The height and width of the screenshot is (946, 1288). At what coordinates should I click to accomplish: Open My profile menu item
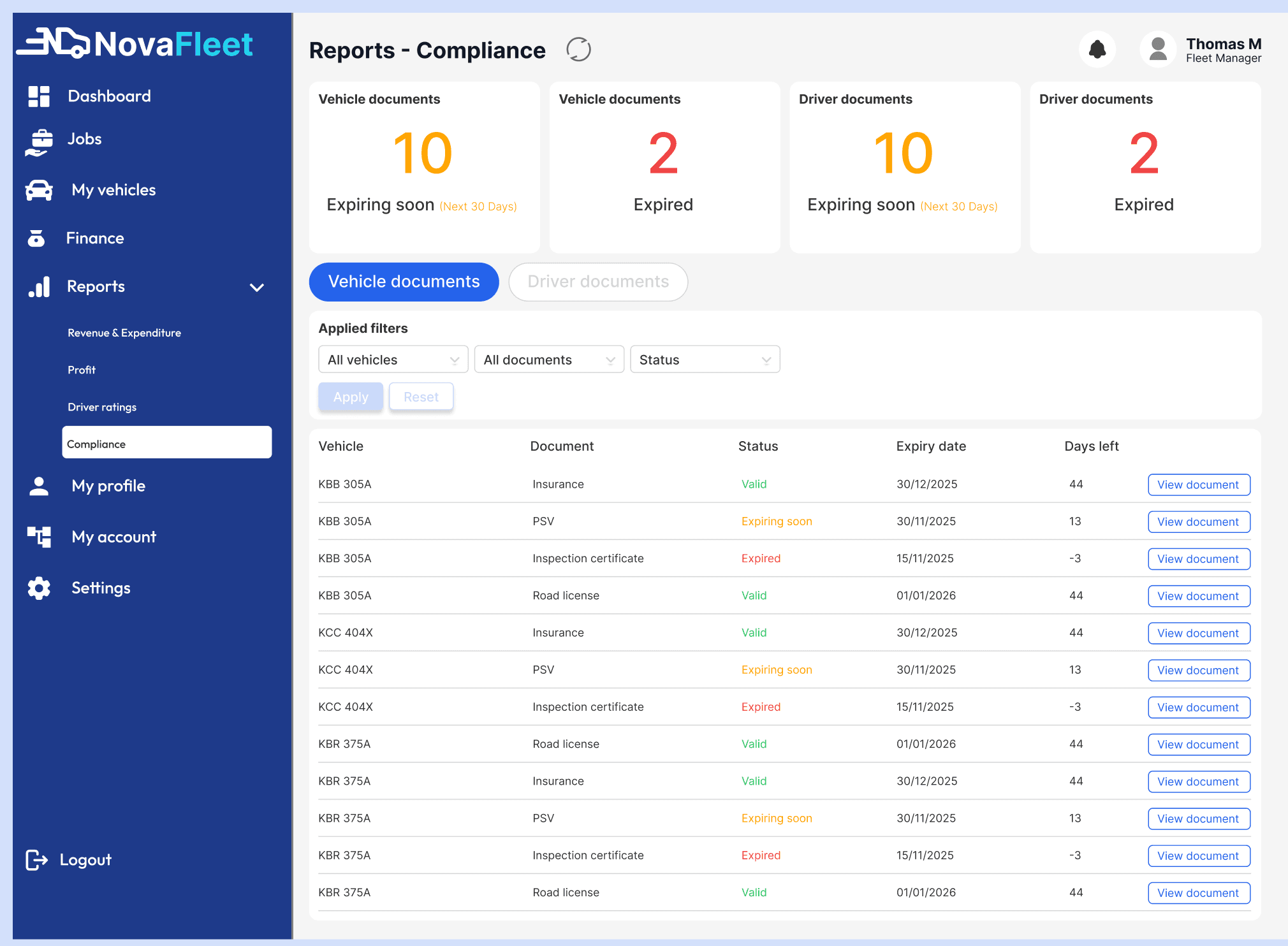click(108, 486)
